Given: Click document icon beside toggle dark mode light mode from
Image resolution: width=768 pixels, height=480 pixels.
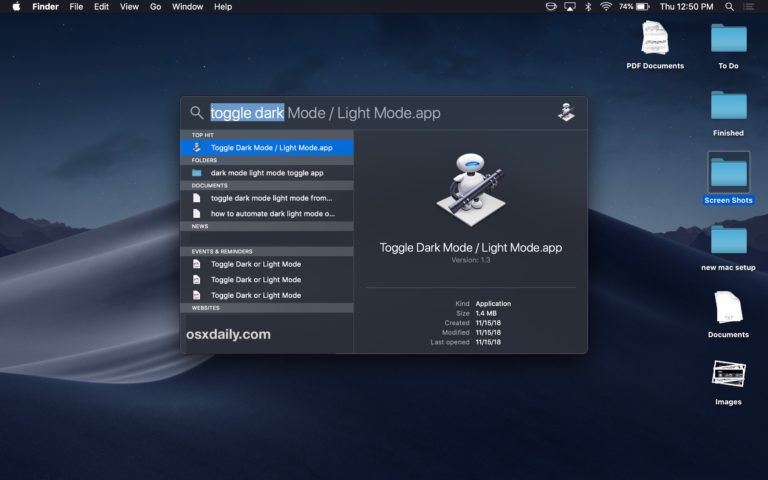Looking at the screenshot, I should click(196, 198).
